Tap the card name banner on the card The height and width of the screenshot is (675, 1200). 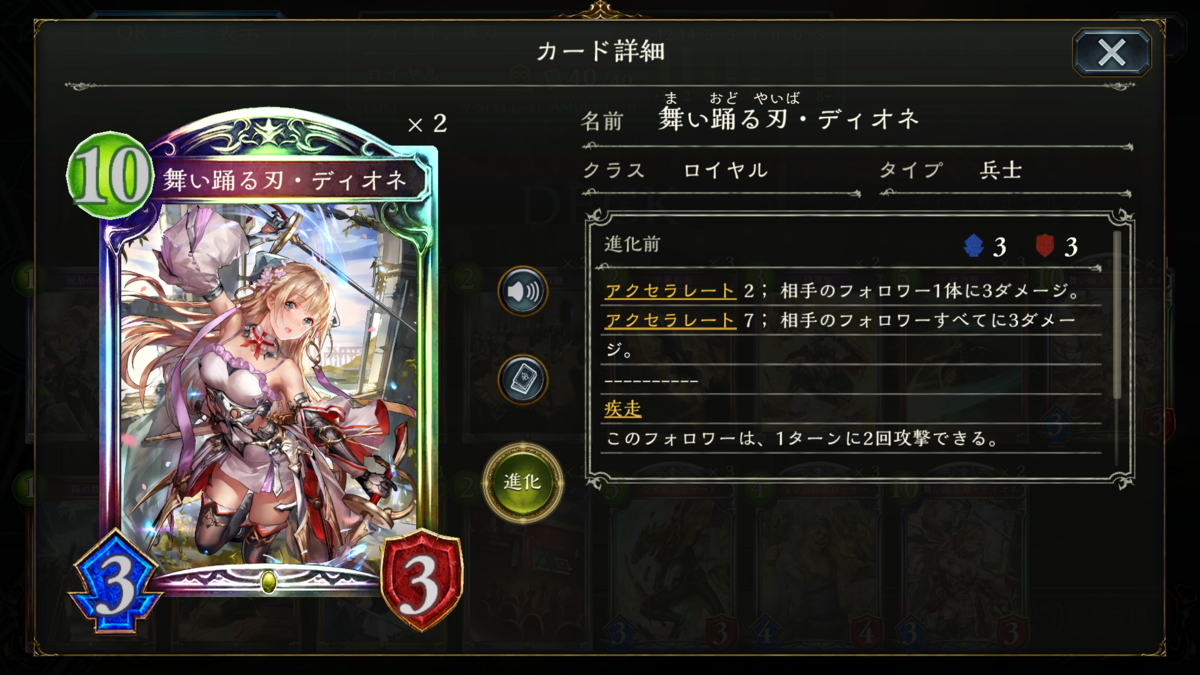[x=284, y=180]
